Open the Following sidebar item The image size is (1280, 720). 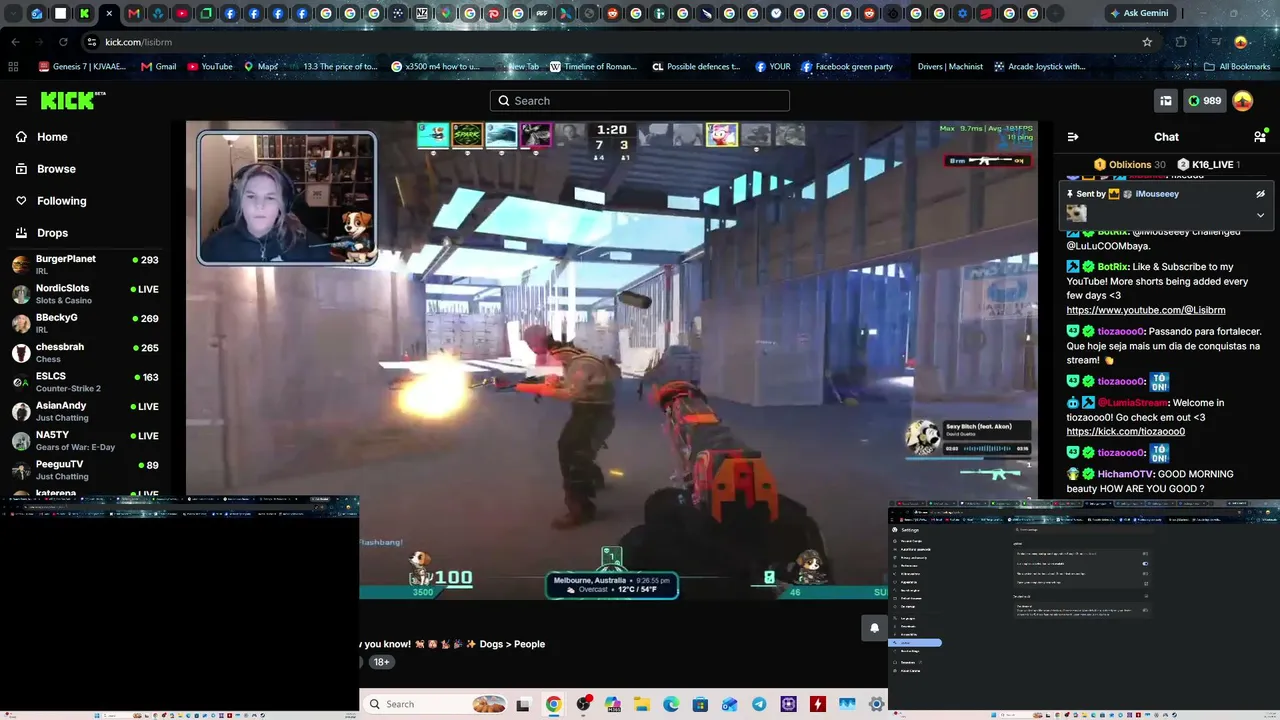click(x=61, y=201)
